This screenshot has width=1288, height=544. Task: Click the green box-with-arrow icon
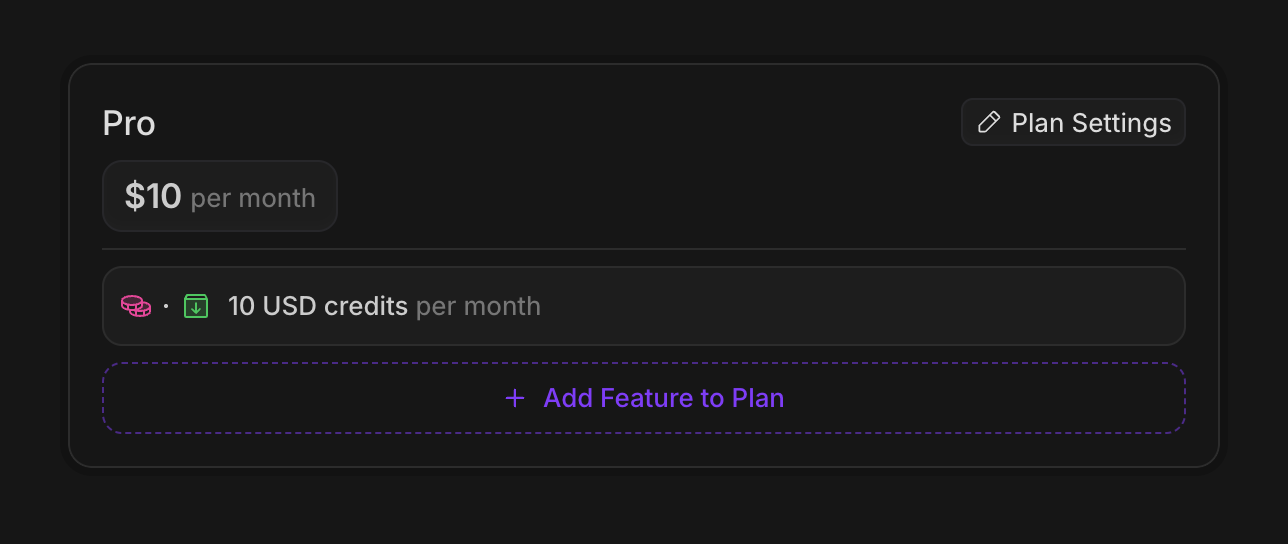coord(196,306)
